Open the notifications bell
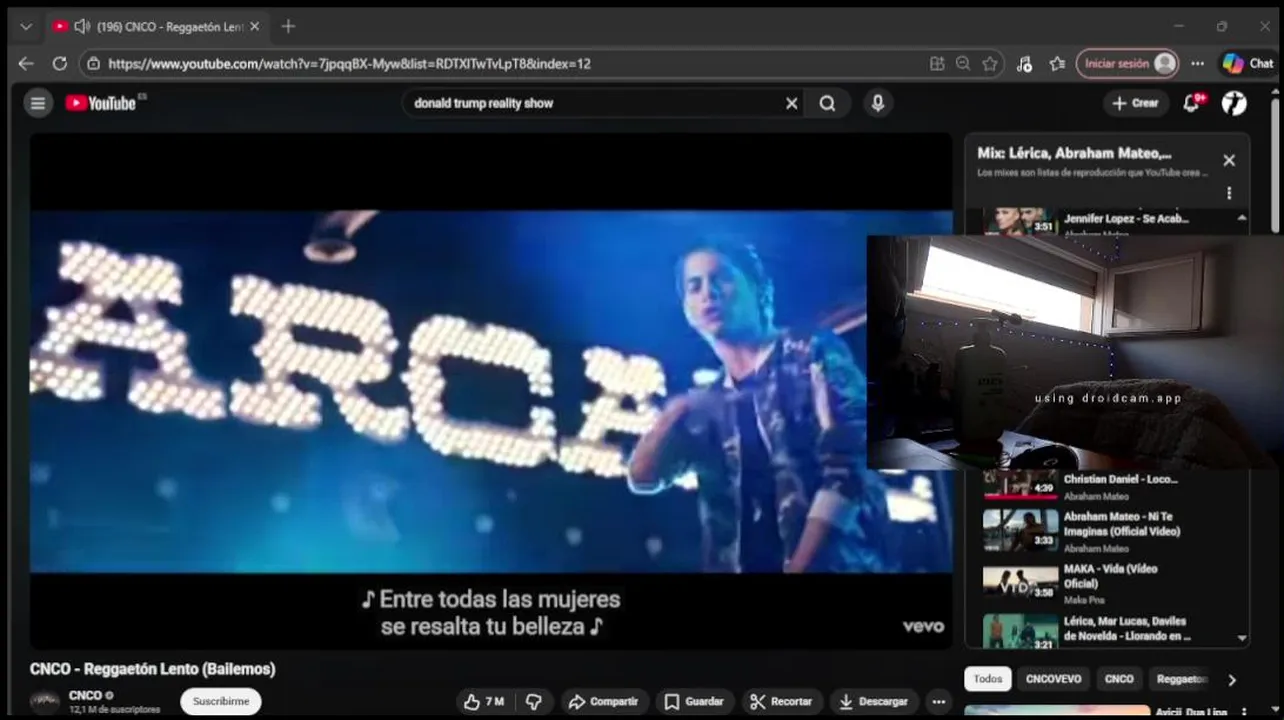This screenshot has width=1284, height=720. click(x=1191, y=103)
